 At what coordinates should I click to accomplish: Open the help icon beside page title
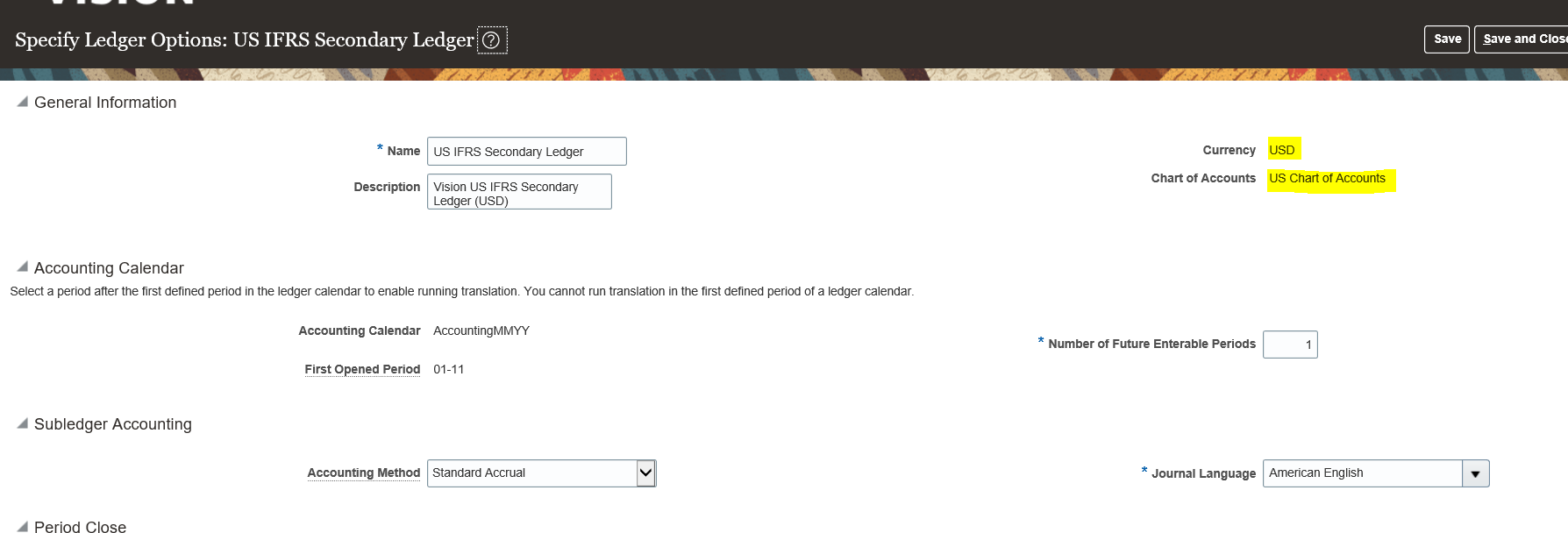[491, 40]
